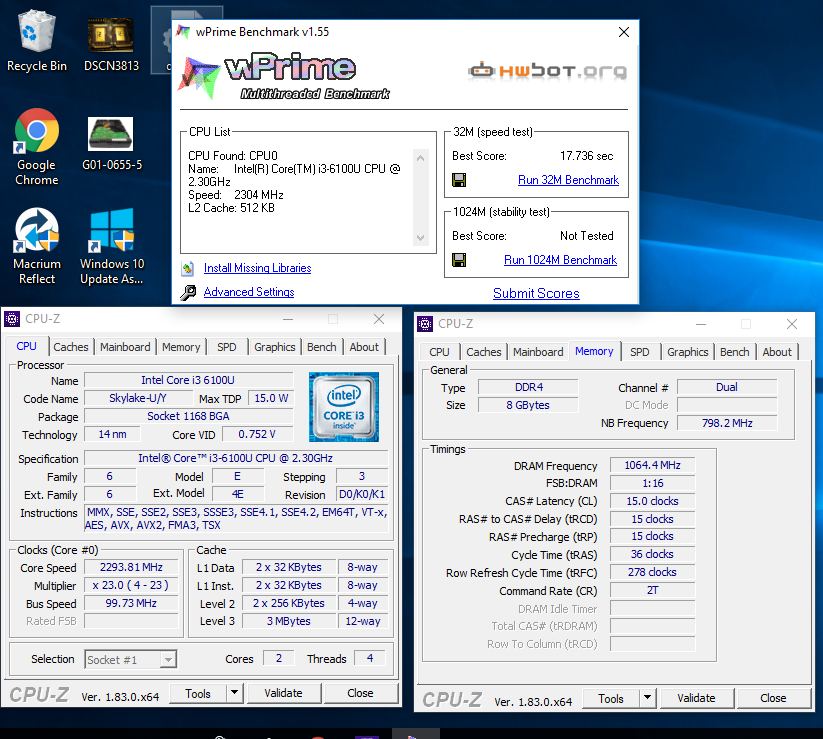Click the save disk icon for 1024M score
The height and width of the screenshot is (739, 823).
coord(459,260)
